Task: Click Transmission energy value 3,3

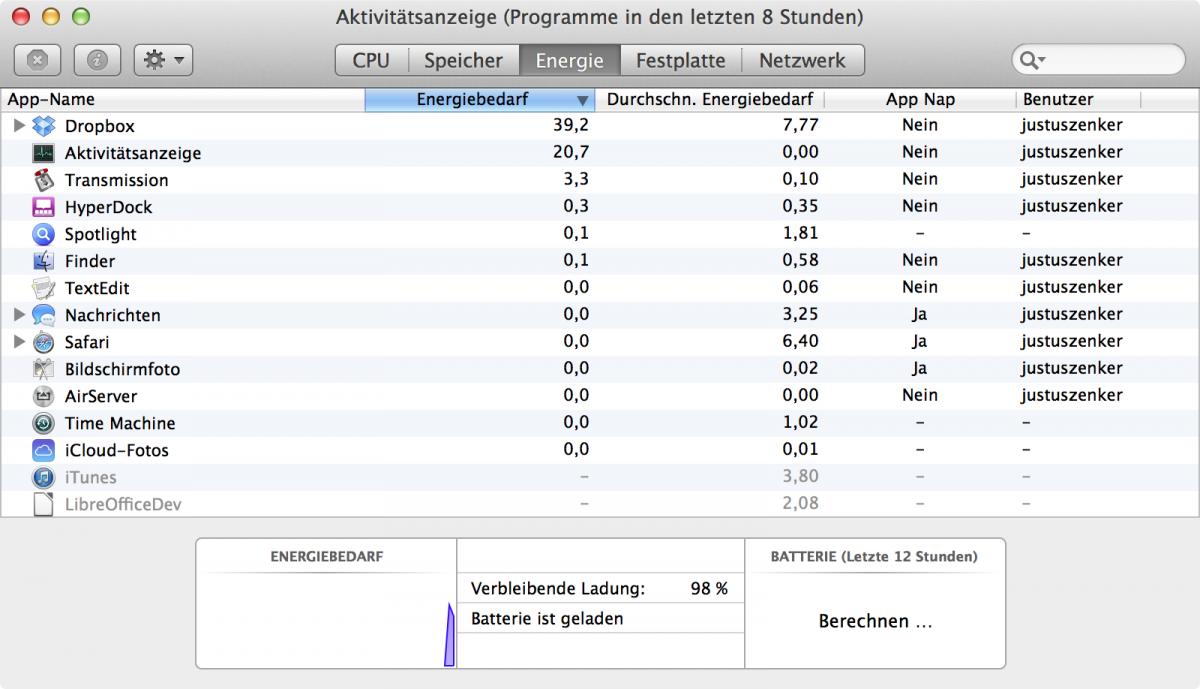Action: pos(576,179)
